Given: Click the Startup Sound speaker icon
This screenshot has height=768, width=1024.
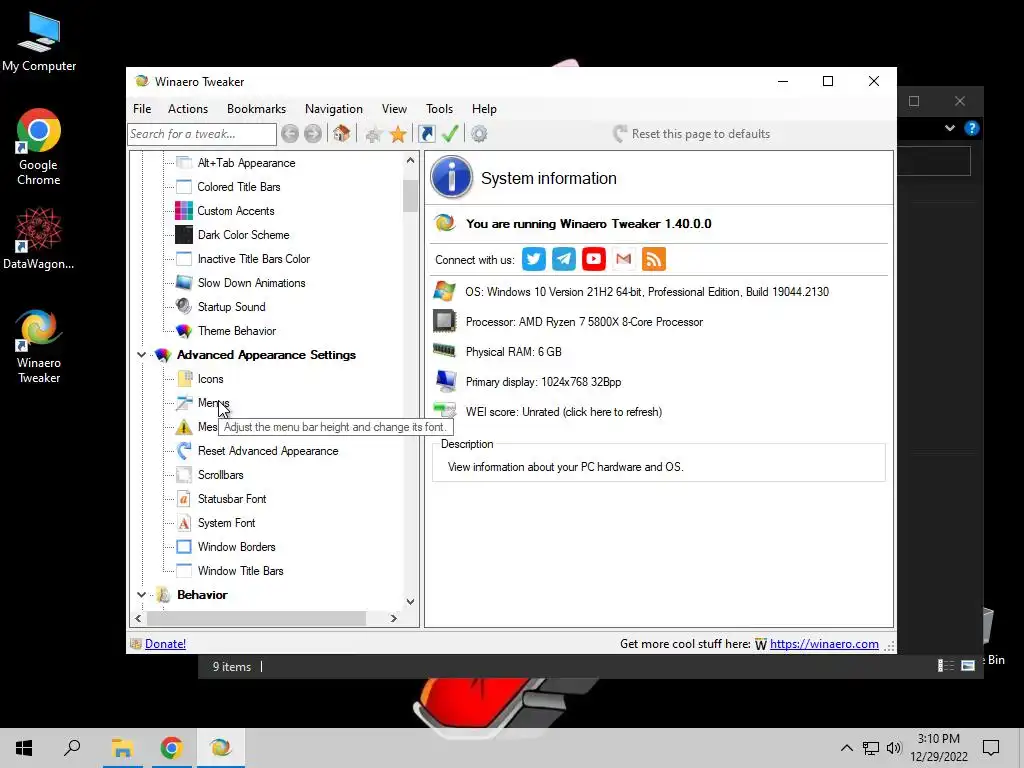Looking at the screenshot, I should (184, 307).
